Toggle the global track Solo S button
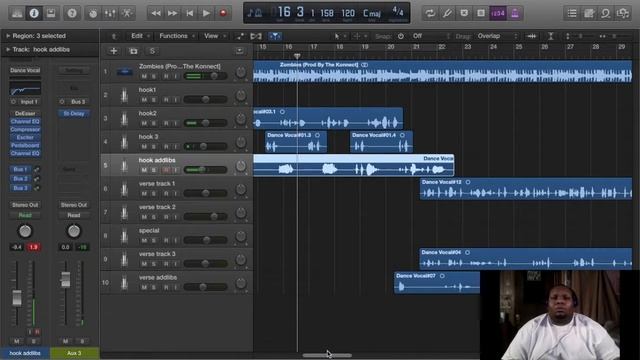 (152, 51)
